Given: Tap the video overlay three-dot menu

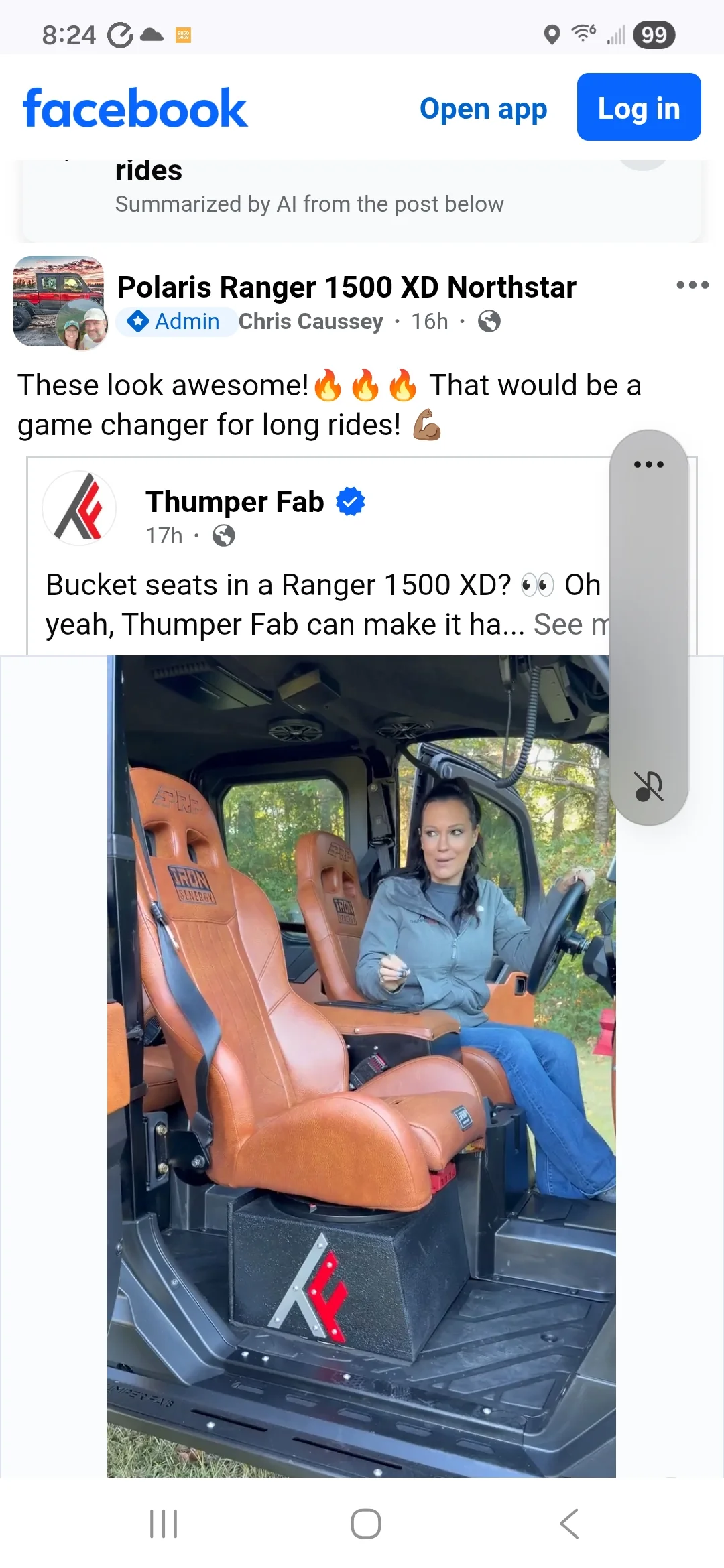Looking at the screenshot, I should [x=649, y=464].
